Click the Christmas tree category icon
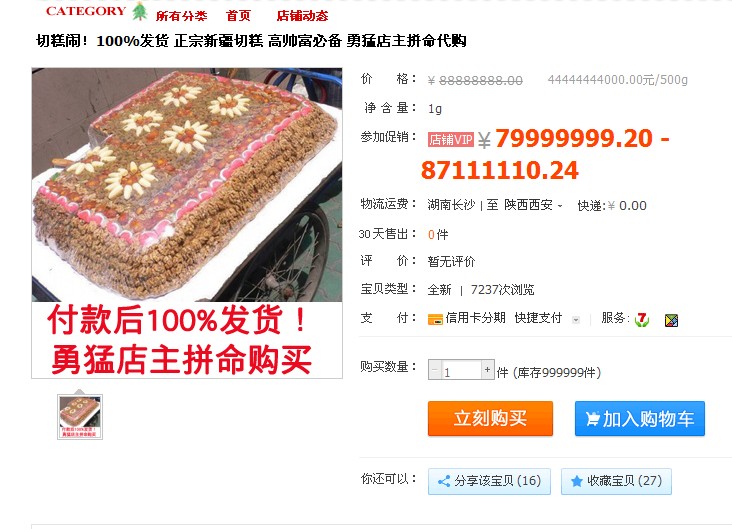The image size is (732, 529). click(139, 12)
